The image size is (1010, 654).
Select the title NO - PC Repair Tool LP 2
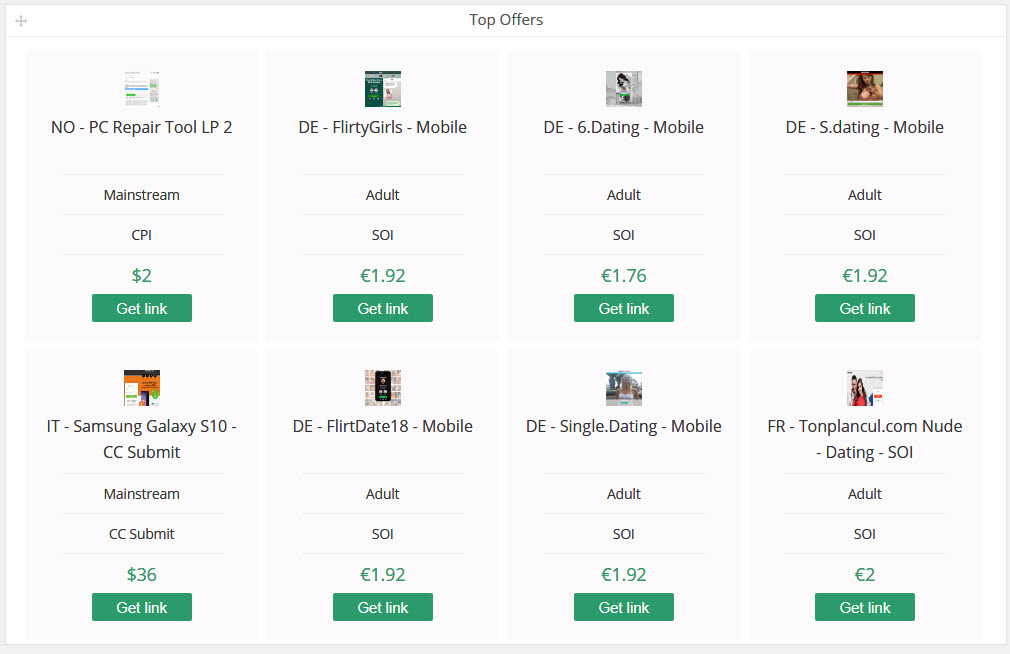pos(142,127)
